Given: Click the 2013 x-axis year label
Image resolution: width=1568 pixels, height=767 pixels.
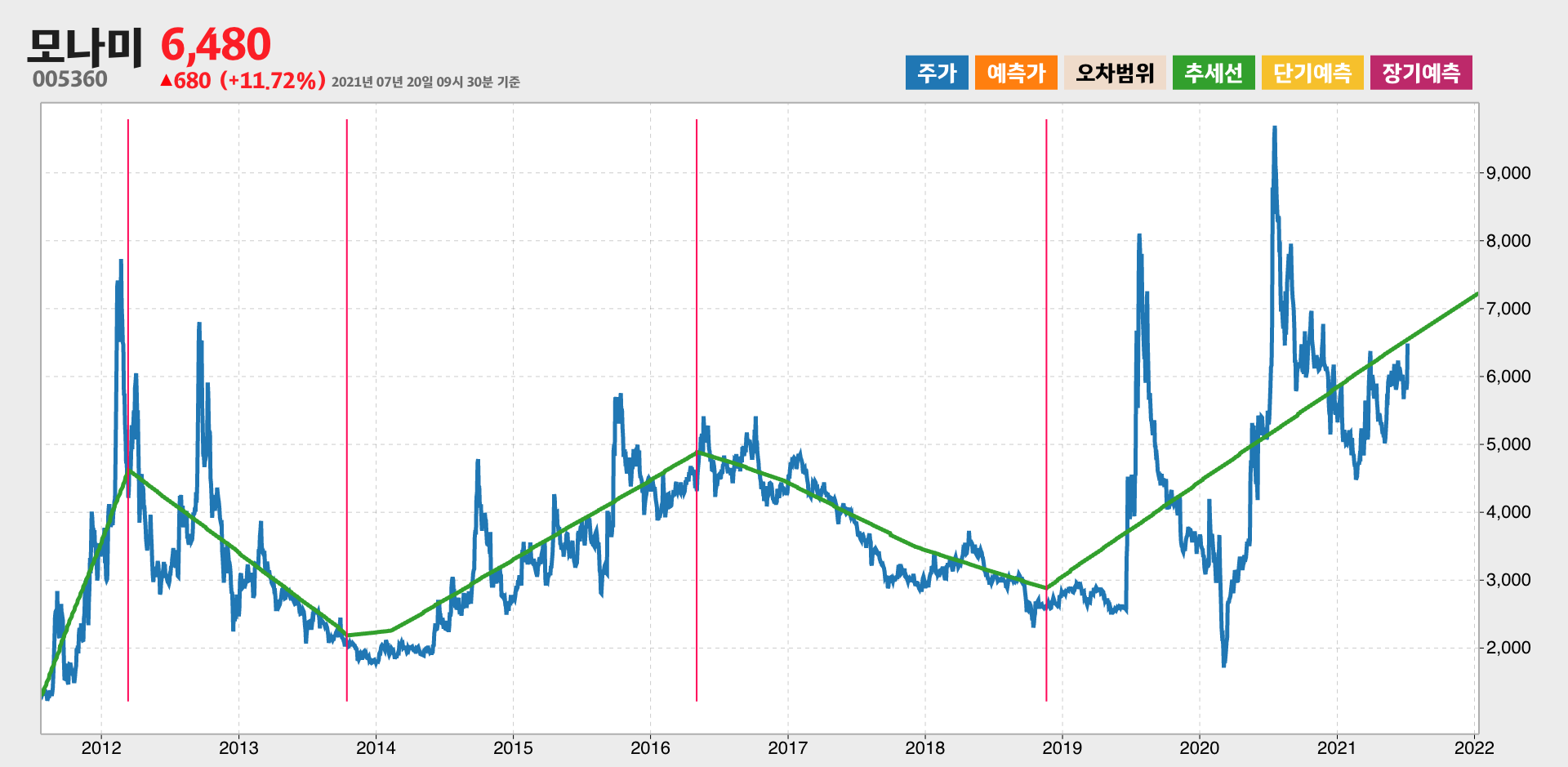Looking at the screenshot, I should [238, 748].
